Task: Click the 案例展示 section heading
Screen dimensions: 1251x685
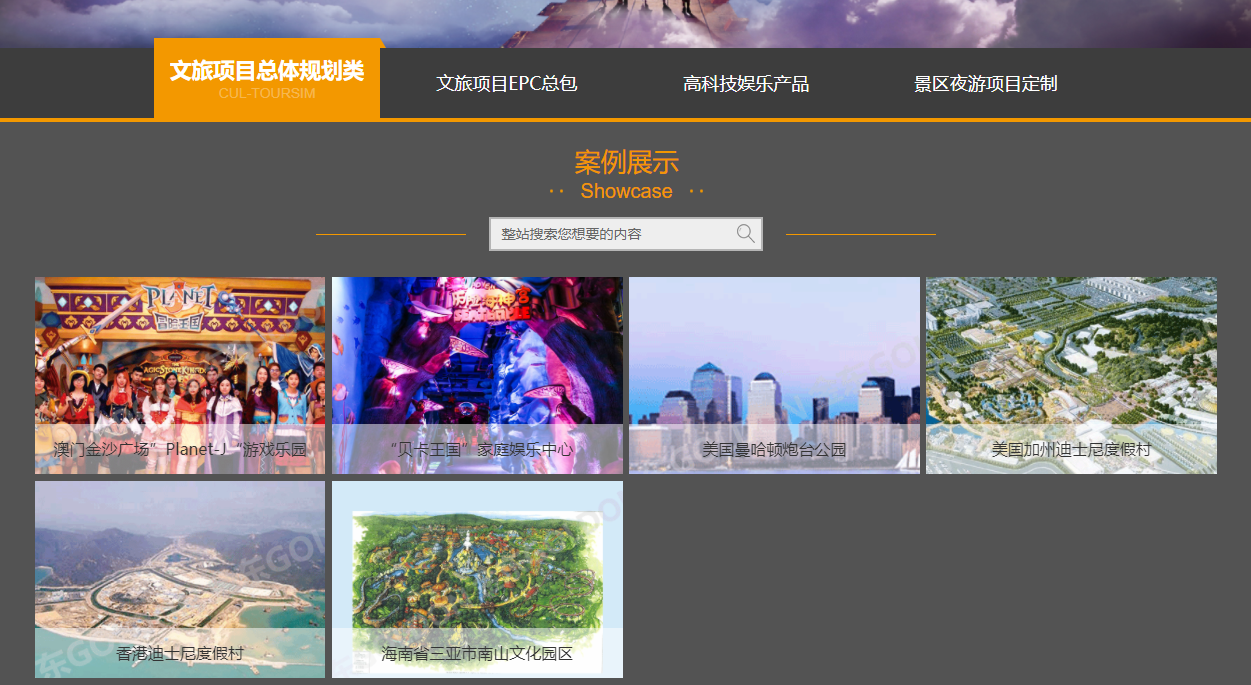Action: [x=627, y=162]
